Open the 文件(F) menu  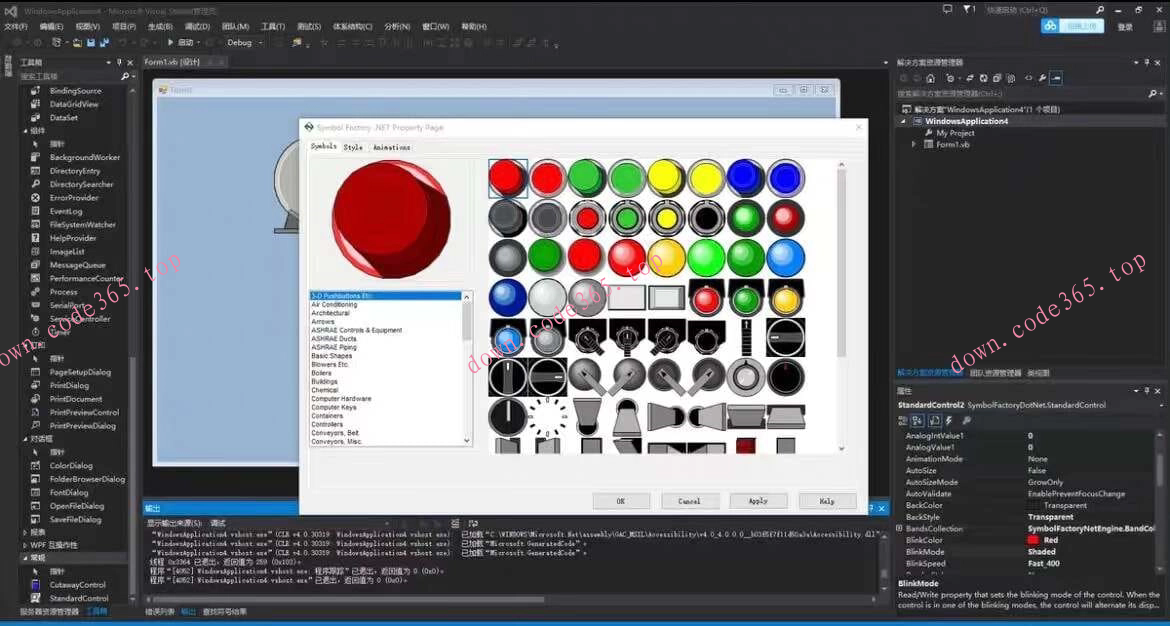click(16, 26)
